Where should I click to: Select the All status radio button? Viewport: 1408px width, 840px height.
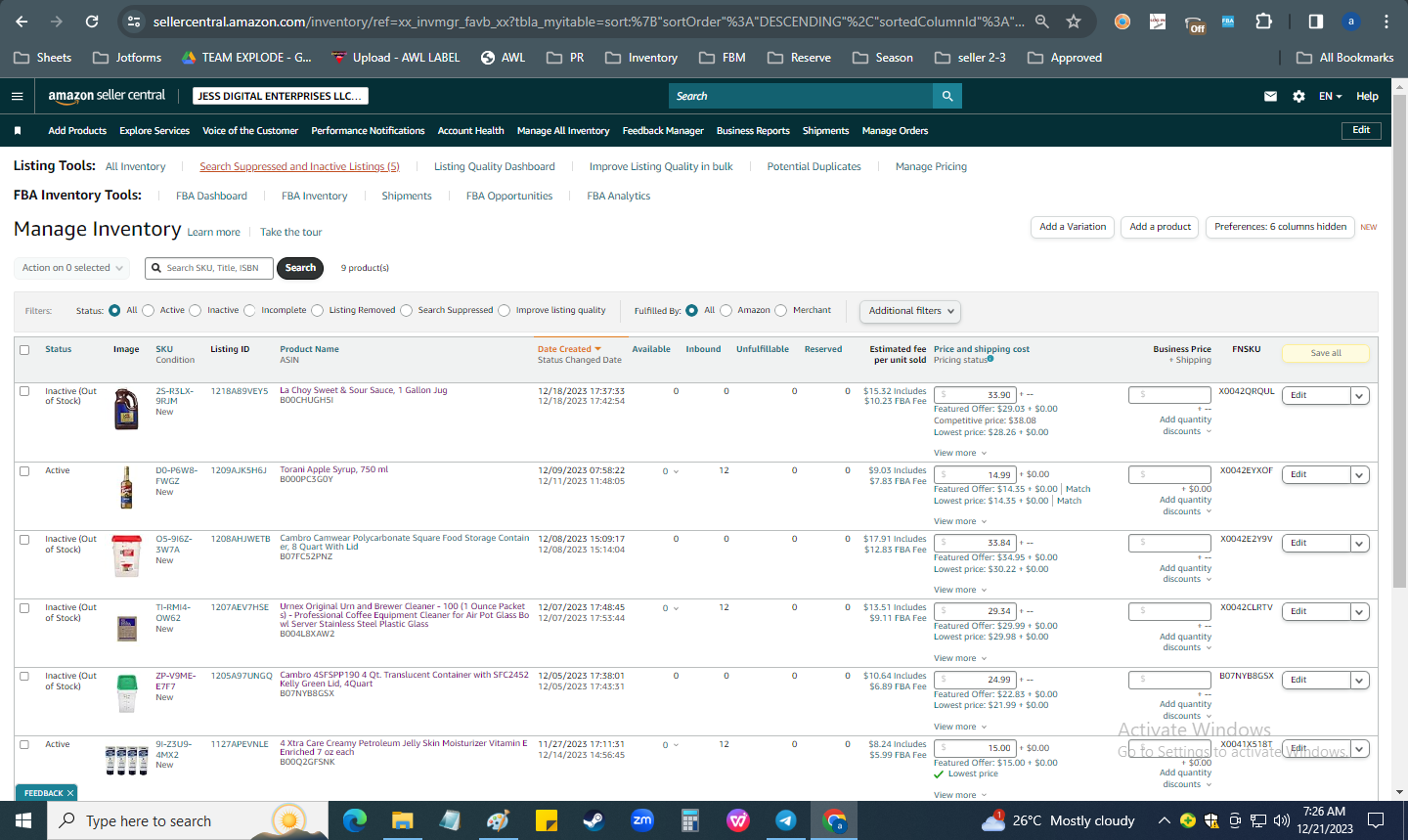pos(114,310)
